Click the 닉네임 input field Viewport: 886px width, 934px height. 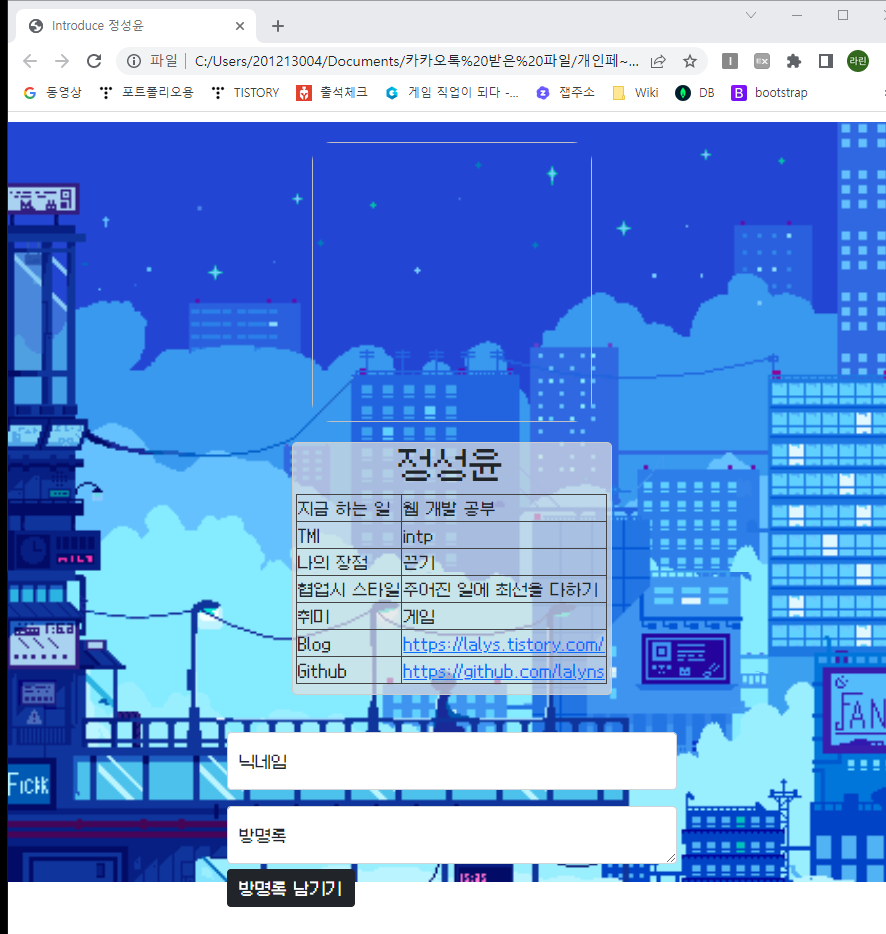tap(452, 761)
